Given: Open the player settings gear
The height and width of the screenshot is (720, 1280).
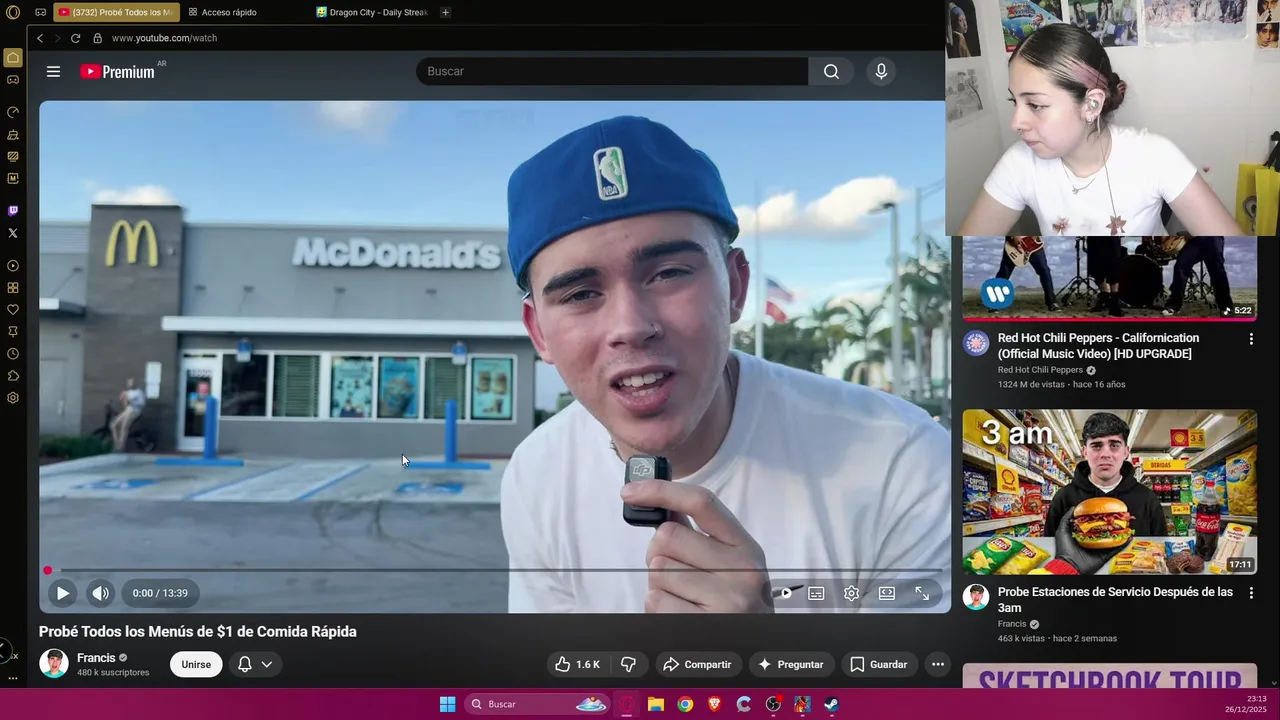Looking at the screenshot, I should (851, 593).
